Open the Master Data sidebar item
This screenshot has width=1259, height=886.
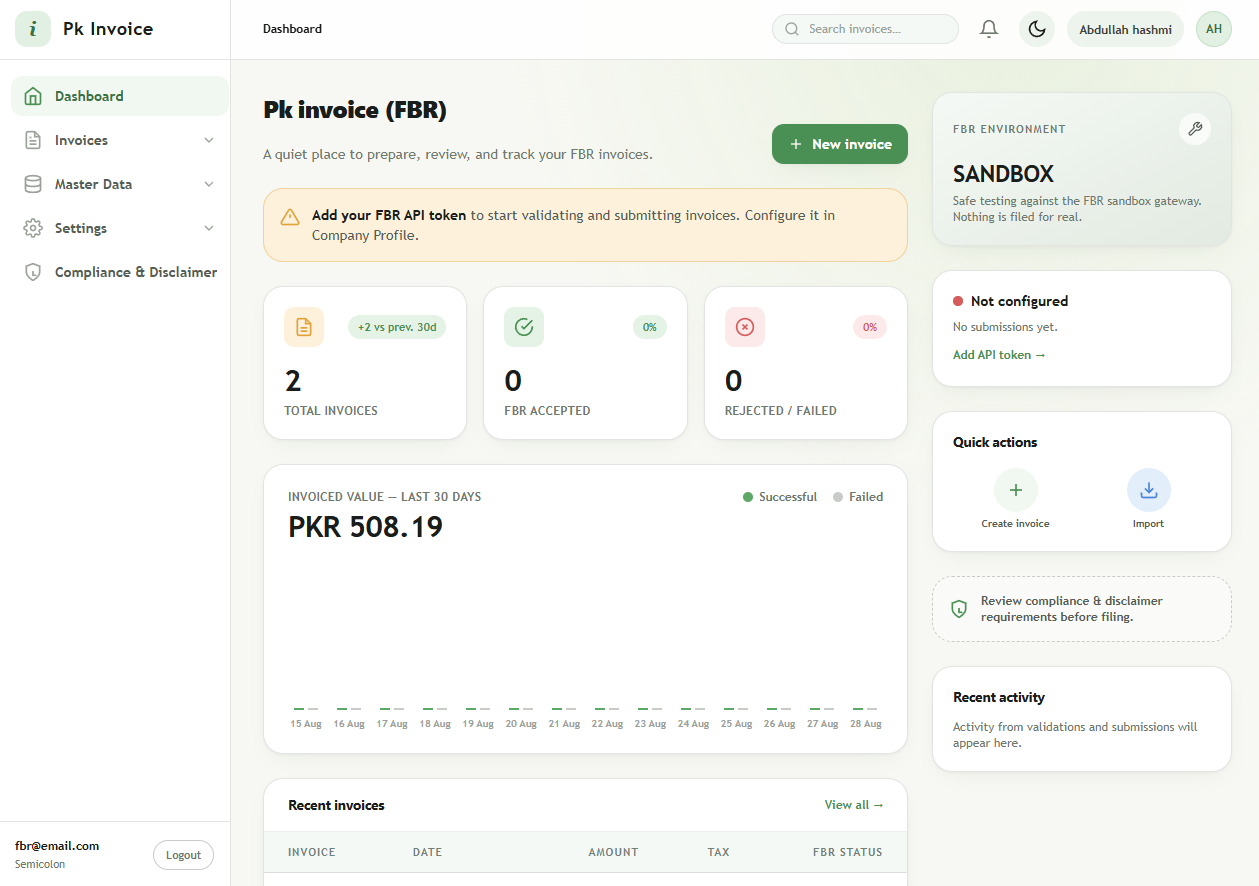coord(120,184)
